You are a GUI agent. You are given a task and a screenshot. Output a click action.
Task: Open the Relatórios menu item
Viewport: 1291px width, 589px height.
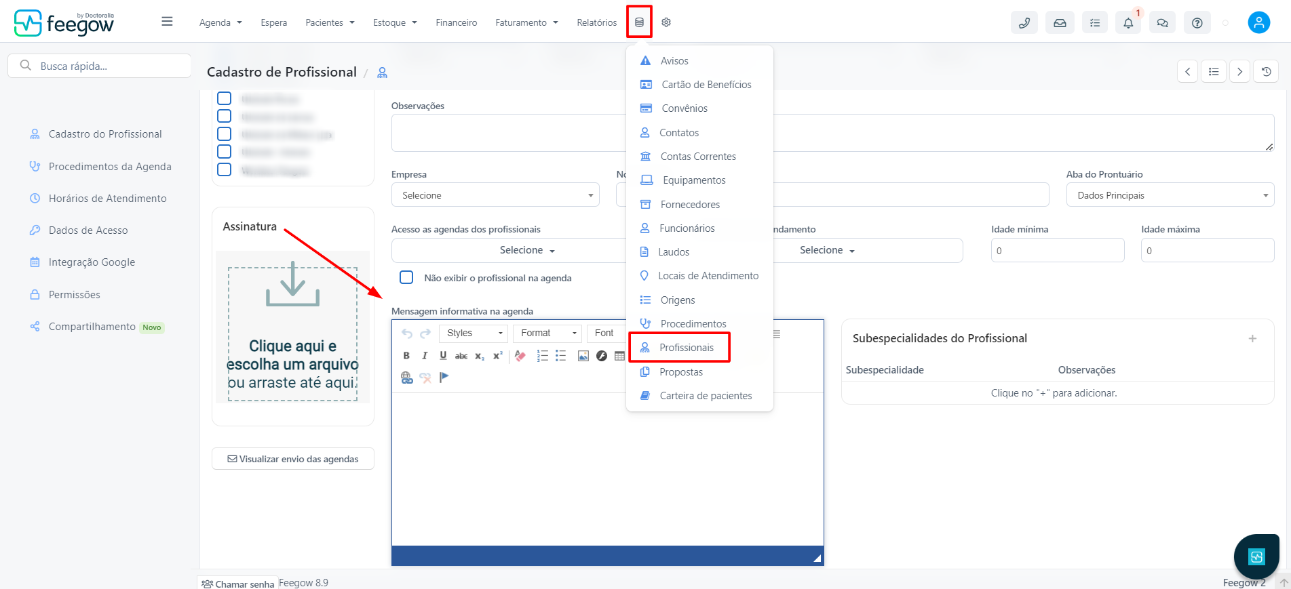[x=597, y=22]
